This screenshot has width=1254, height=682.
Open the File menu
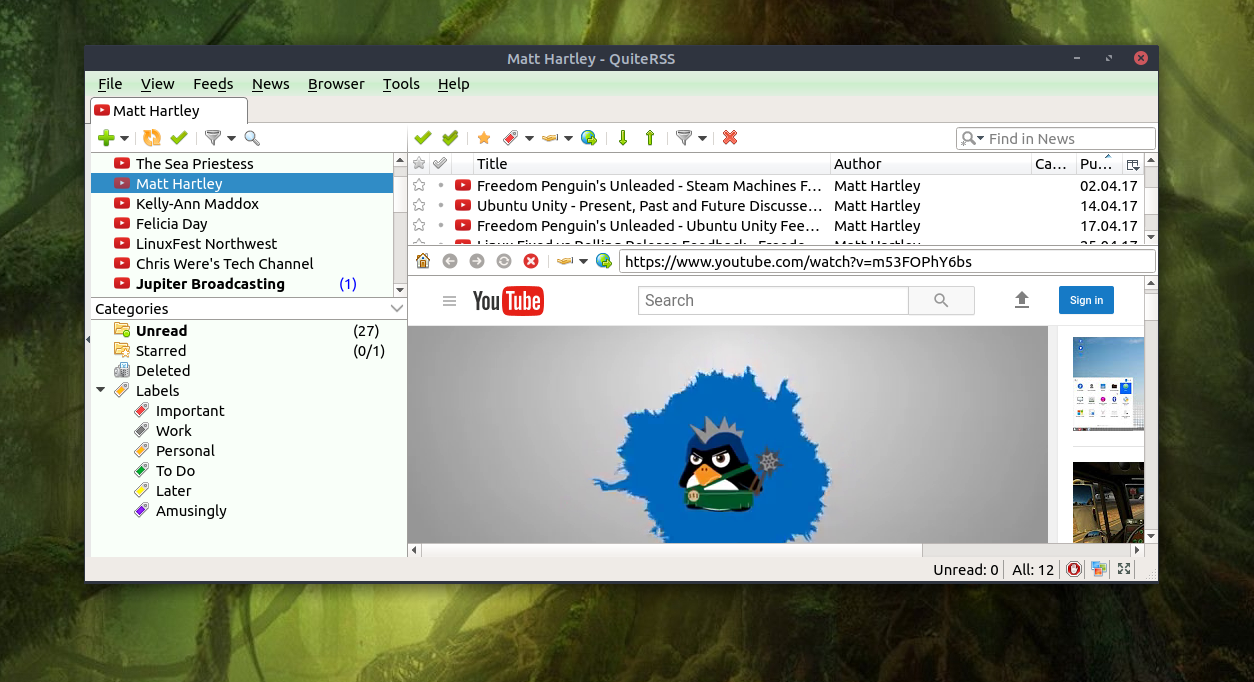tap(110, 84)
